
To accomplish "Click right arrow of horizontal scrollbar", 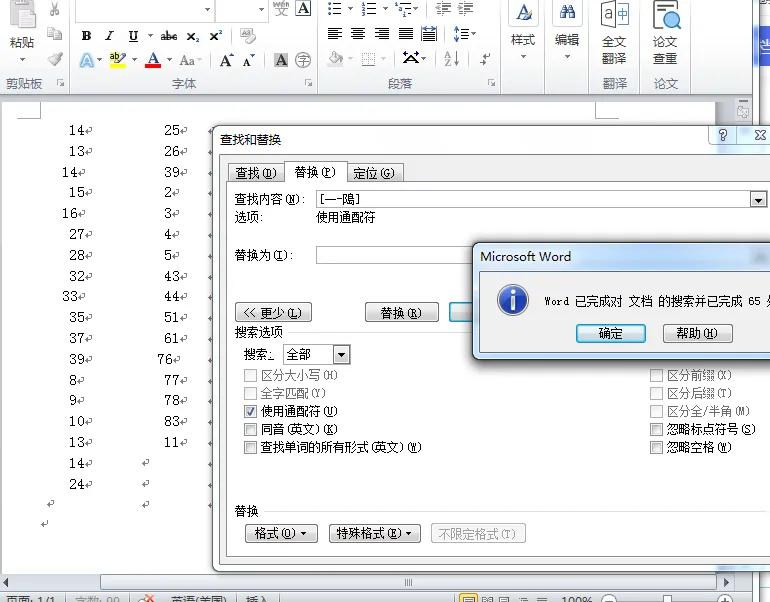I will point(726,582).
